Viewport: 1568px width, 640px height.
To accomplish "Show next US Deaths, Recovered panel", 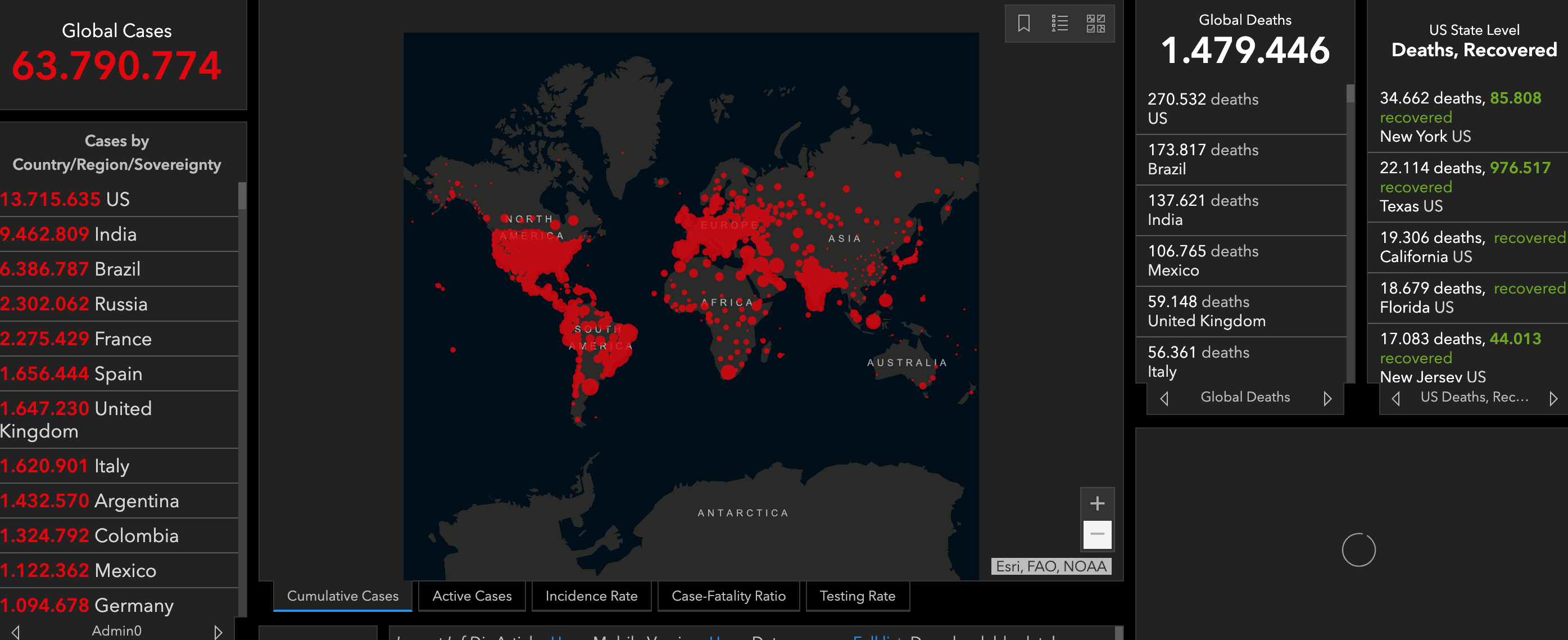I will [x=1553, y=398].
